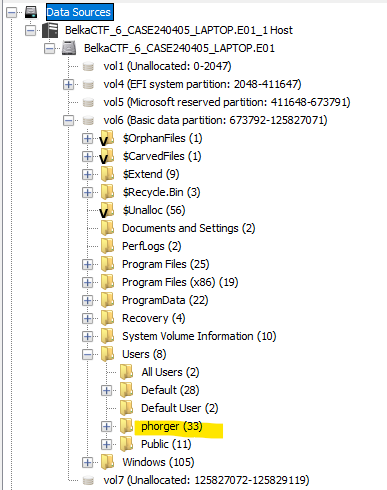
Task: Click the $CarvedFiles virtual folder icon
Action: [107, 157]
